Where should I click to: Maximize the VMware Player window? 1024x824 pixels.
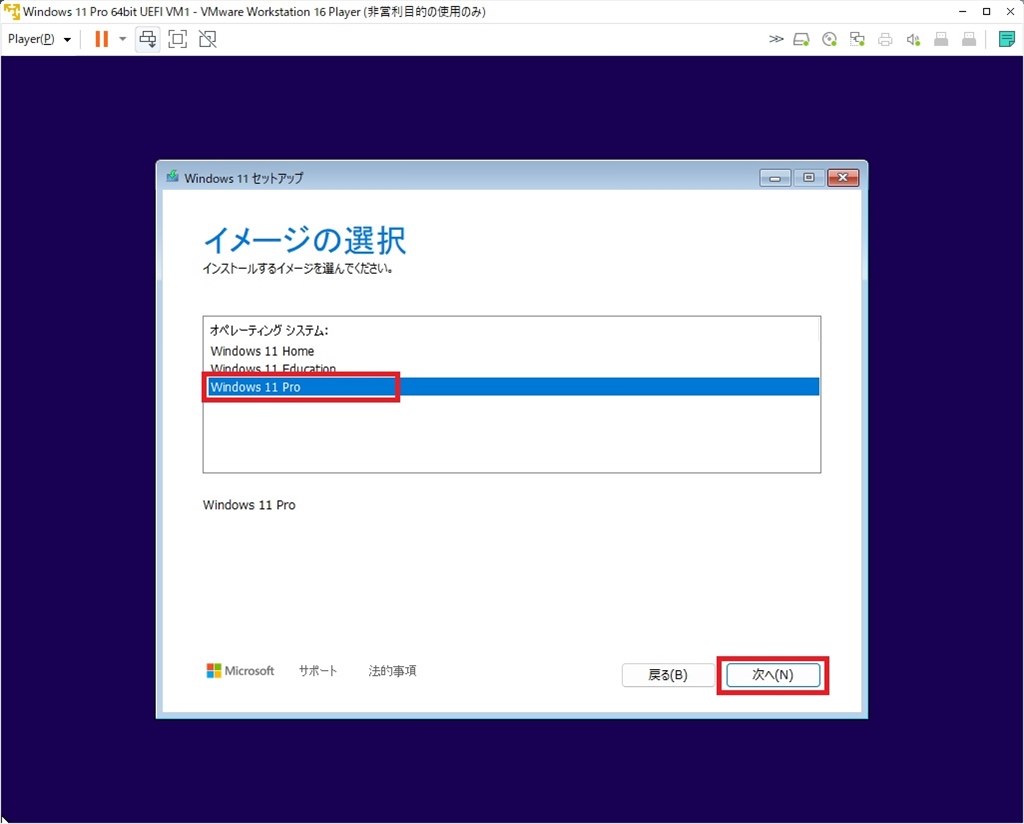pos(986,12)
